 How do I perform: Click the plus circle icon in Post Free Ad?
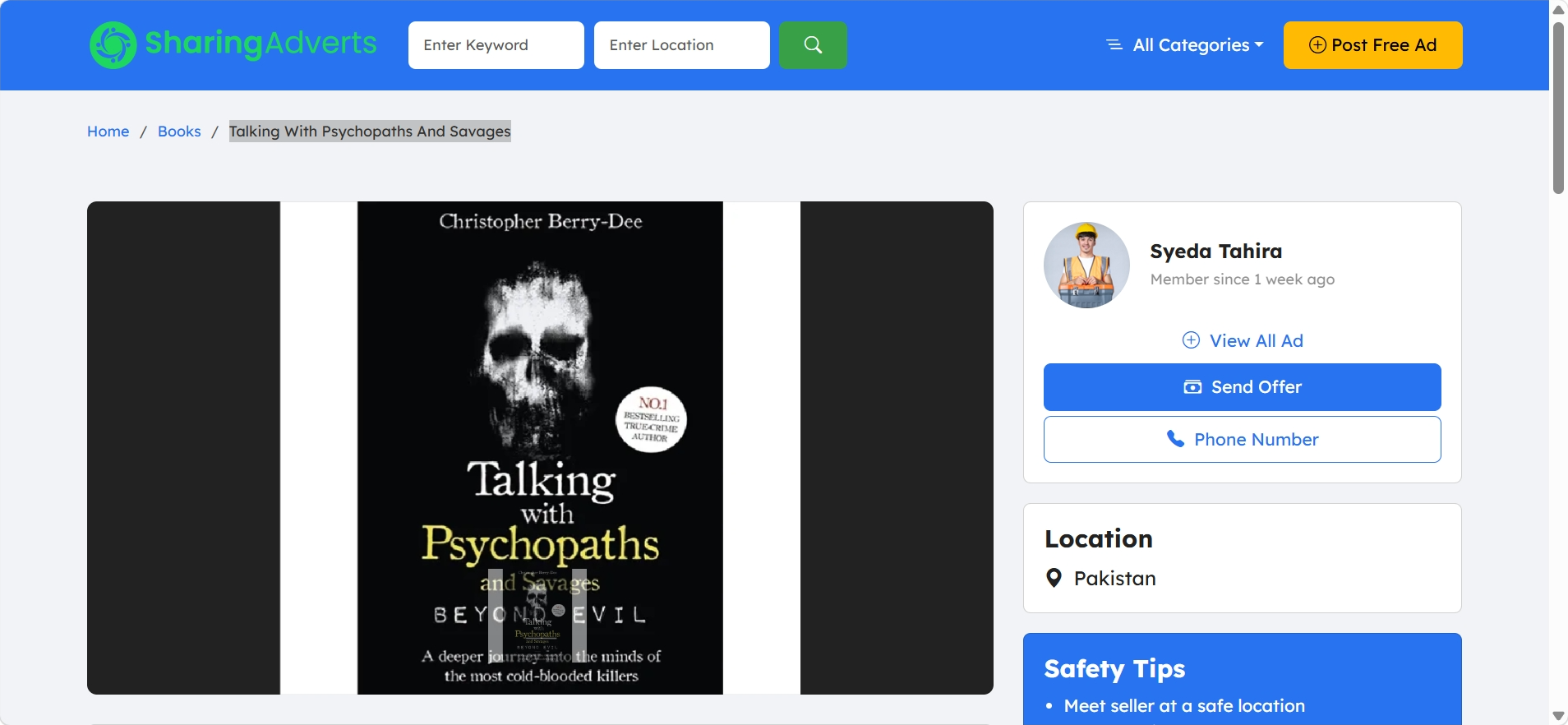[x=1317, y=45]
